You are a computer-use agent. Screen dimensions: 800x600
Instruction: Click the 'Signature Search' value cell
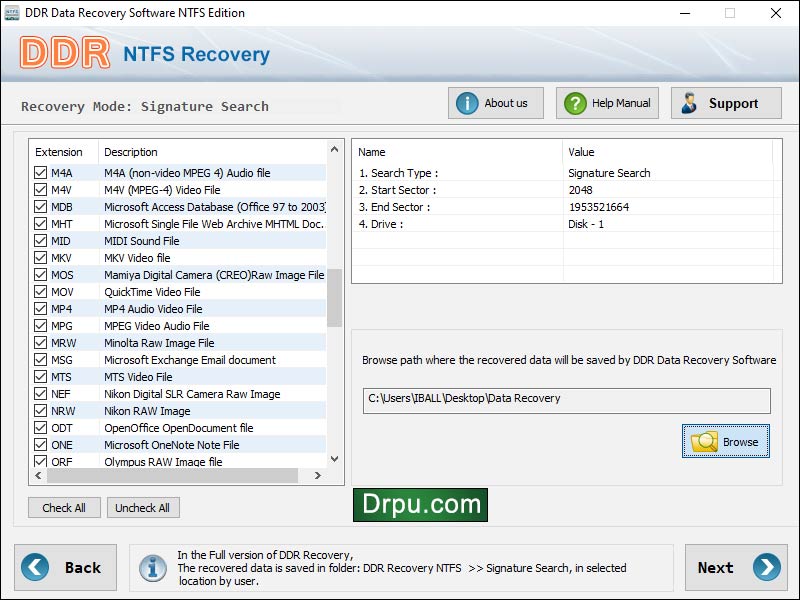click(x=609, y=173)
